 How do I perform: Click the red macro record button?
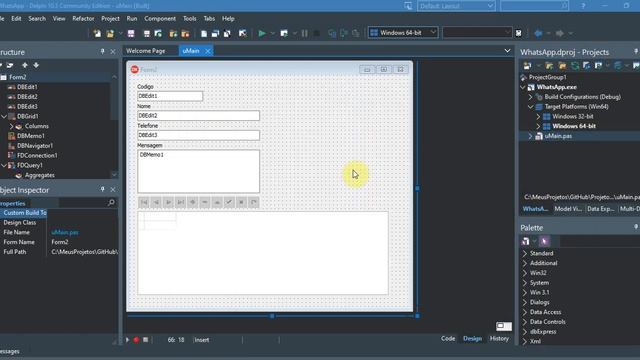[136, 340]
